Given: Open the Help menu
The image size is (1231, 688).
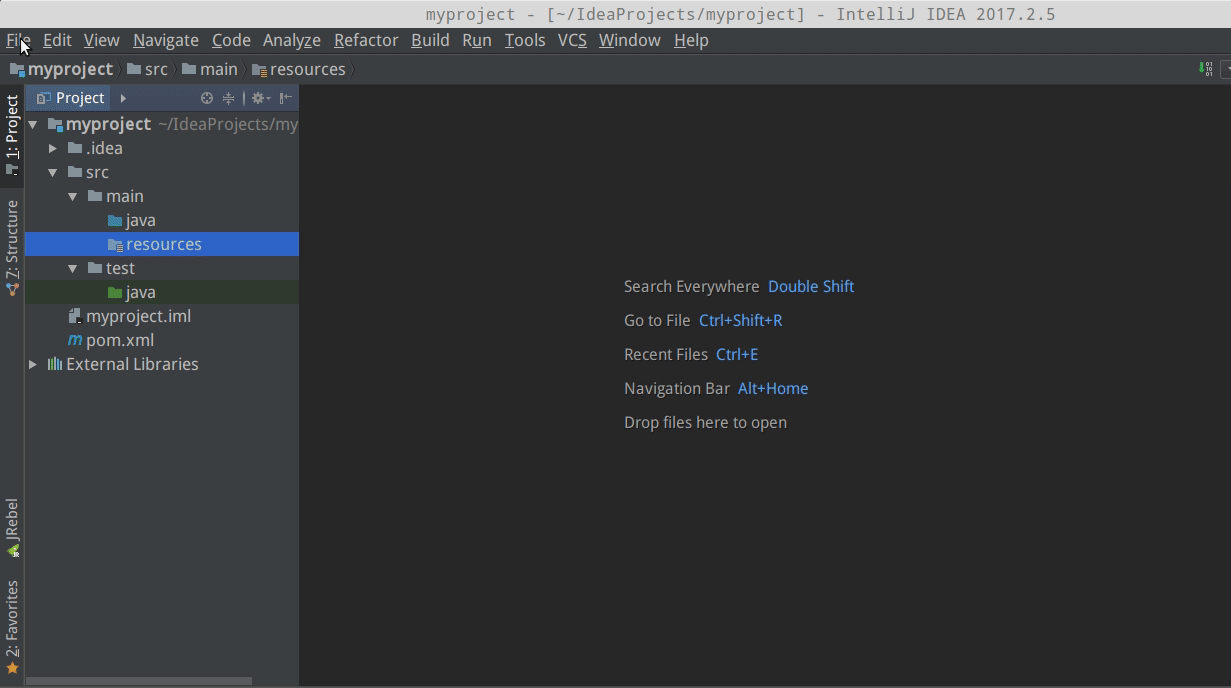Looking at the screenshot, I should [691, 40].
